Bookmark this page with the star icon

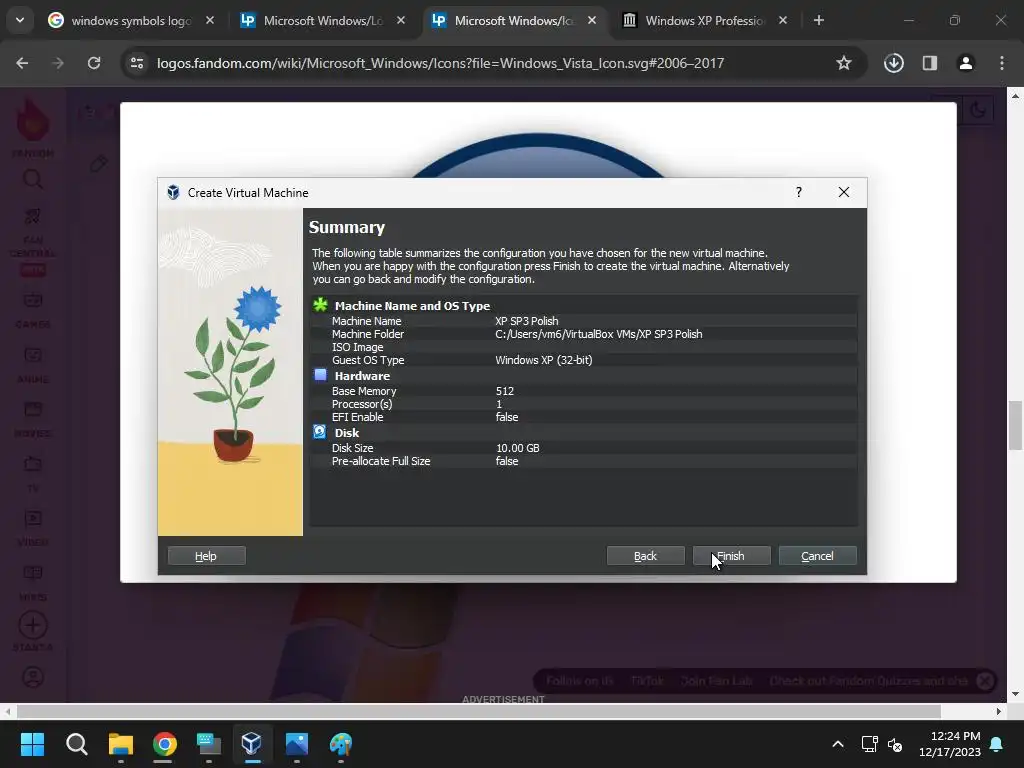click(x=844, y=63)
